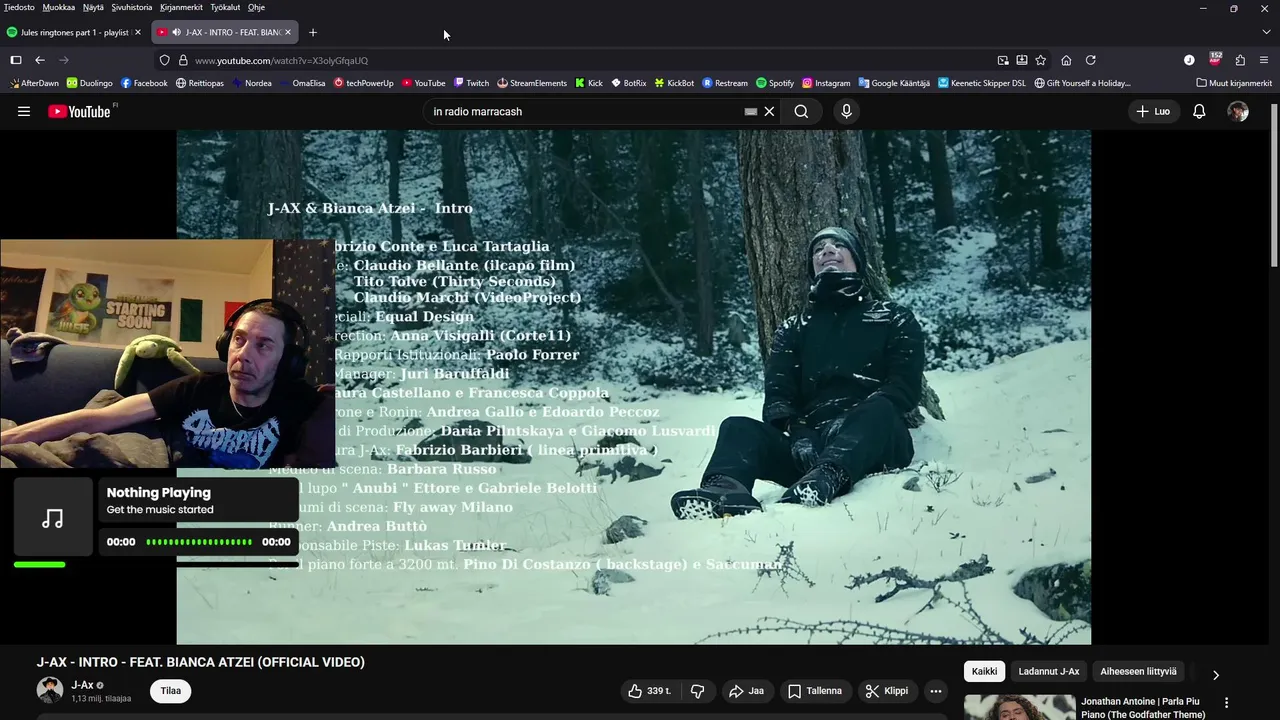This screenshot has width=1280, height=720.
Task: Open tracking protection shield info
Action: point(165,60)
